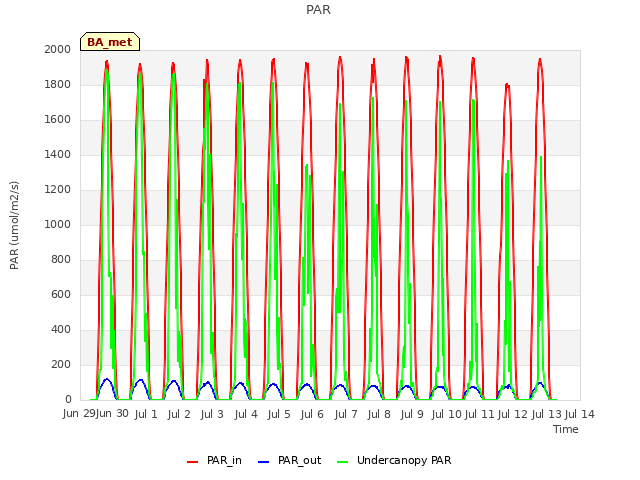The height and width of the screenshot is (480, 640).
Task: Click the Jul 11 x-axis date label
Action: [x=480, y=414]
